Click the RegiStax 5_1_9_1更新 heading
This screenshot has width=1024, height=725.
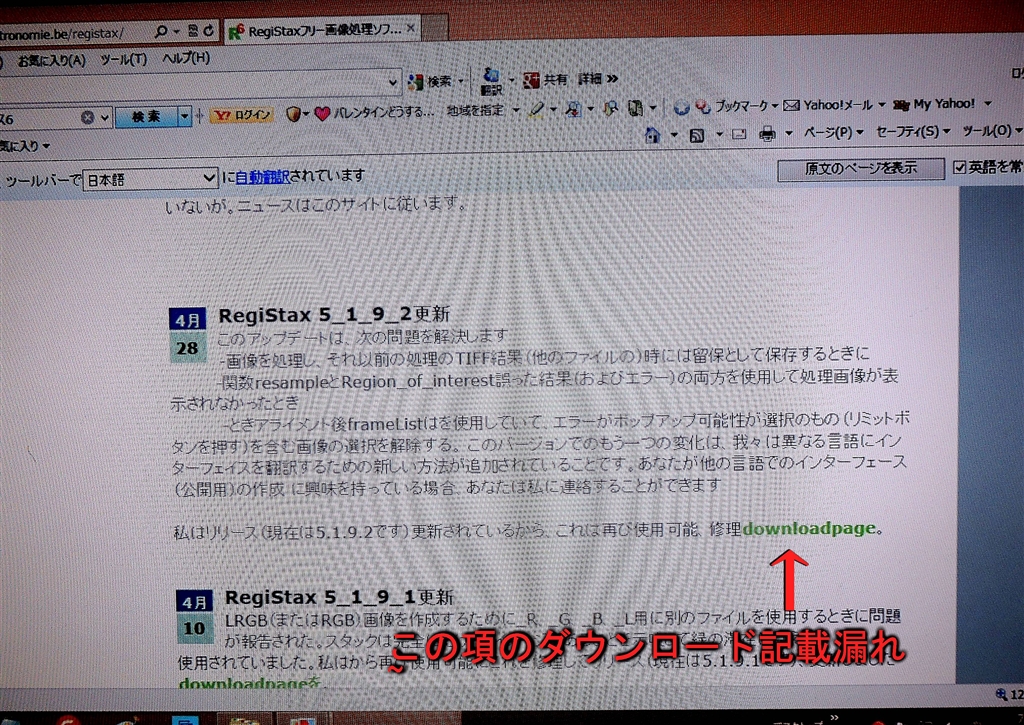tap(339, 598)
